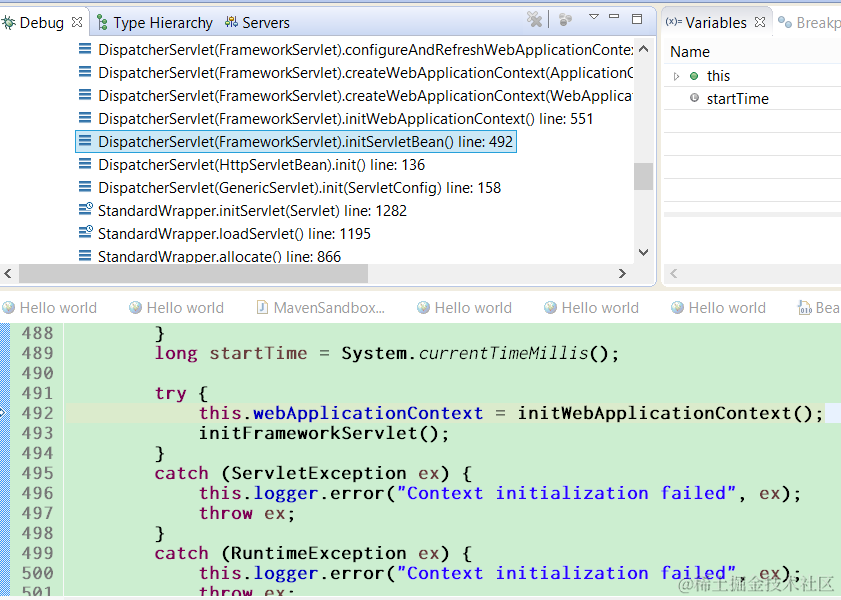Click the grayed Debug toolbar icon beside Remove All
841x600 pixels.
tap(565, 20)
